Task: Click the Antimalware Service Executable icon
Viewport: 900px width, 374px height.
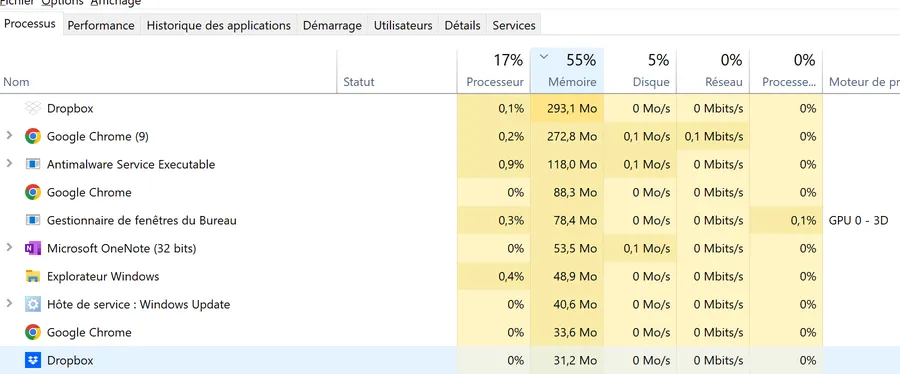Action: coord(33,164)
